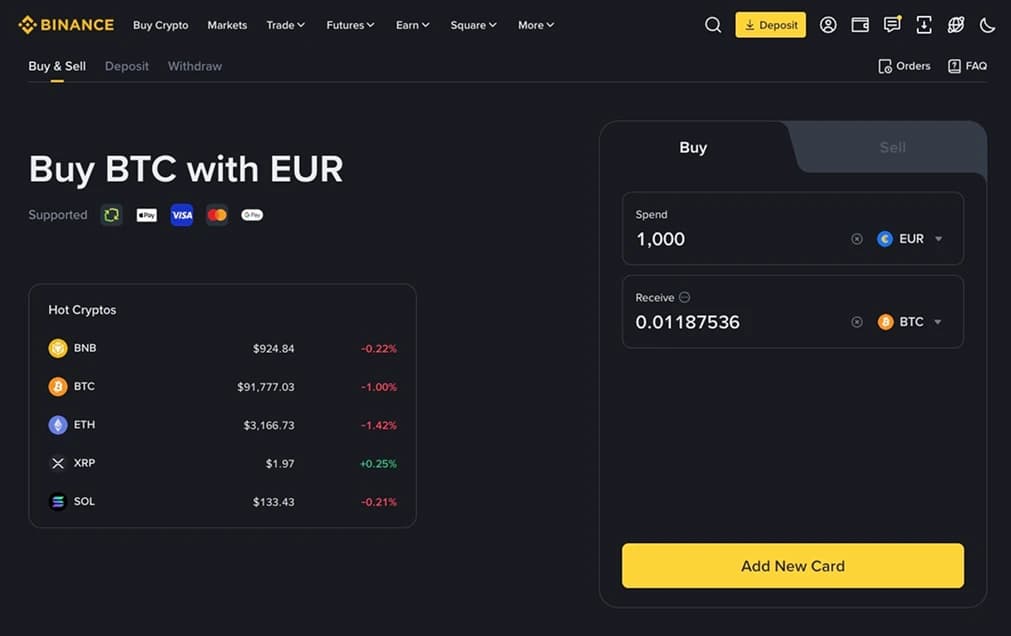
Task: Click the Apple Pay supported icon
Action: tap(146, 214)
